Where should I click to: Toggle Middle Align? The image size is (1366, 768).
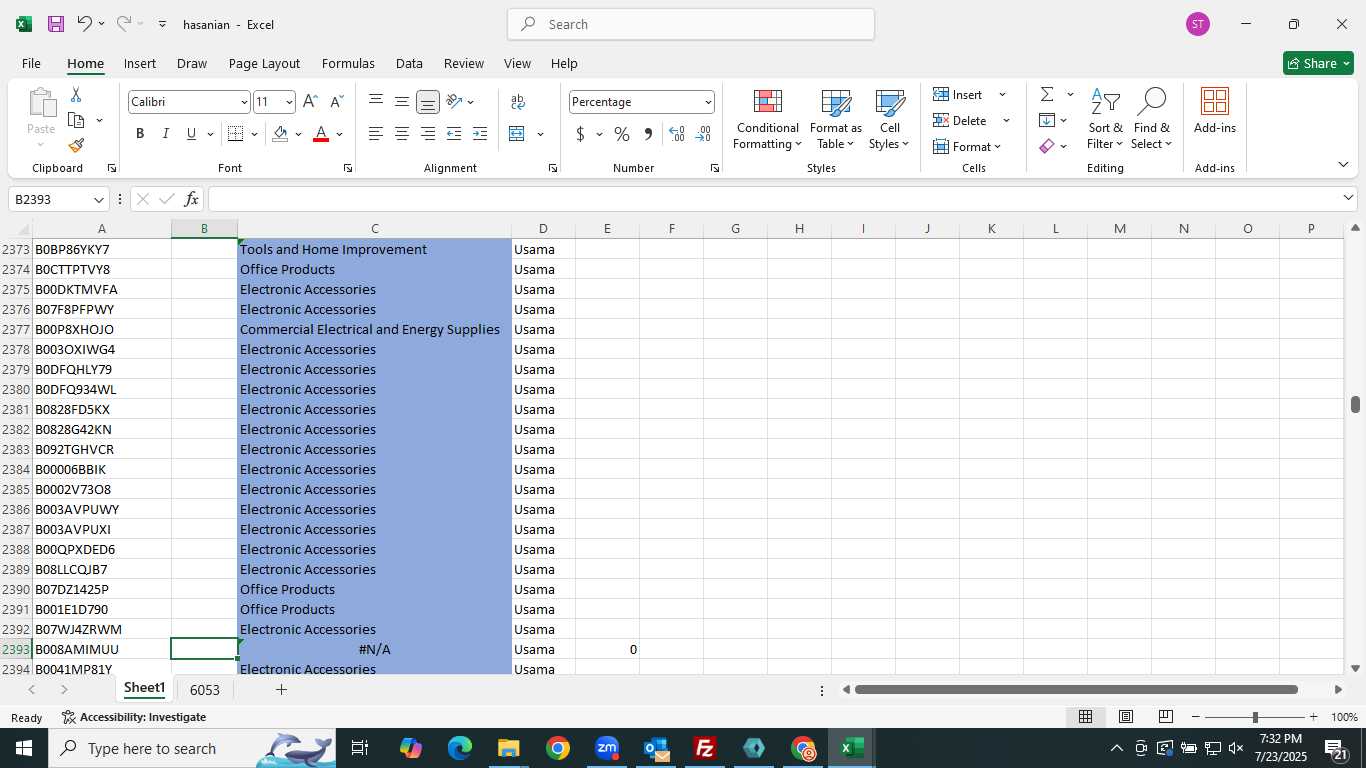(402, 101)
